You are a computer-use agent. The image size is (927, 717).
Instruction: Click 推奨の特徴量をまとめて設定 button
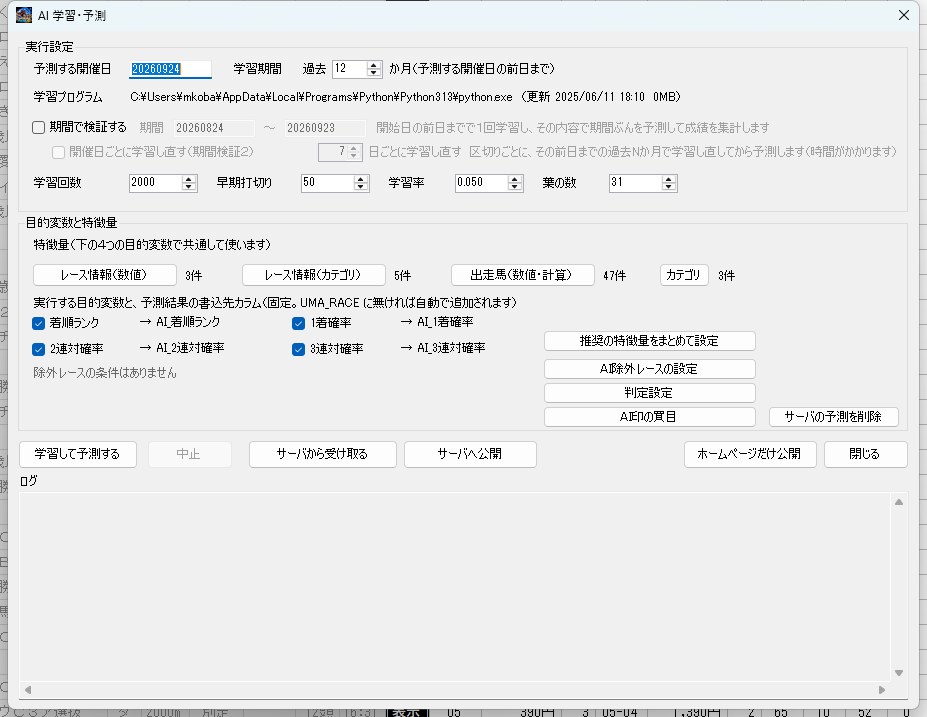[x=649, y=341]
